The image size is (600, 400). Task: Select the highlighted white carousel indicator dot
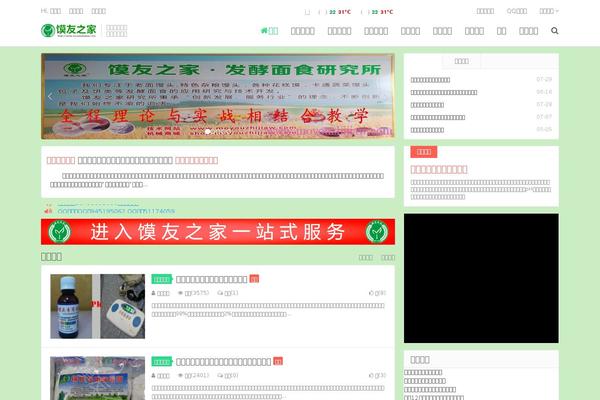click(208, 131)
